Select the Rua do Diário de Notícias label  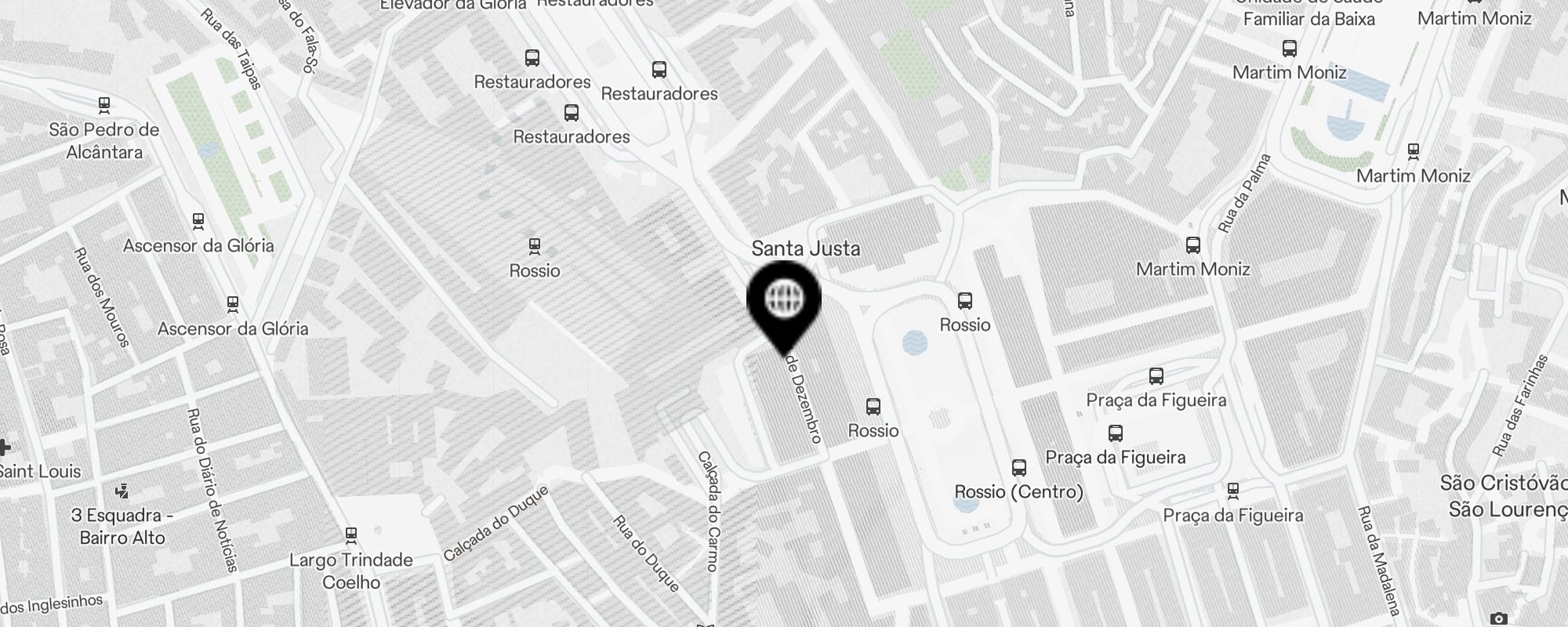pos(211,490)
